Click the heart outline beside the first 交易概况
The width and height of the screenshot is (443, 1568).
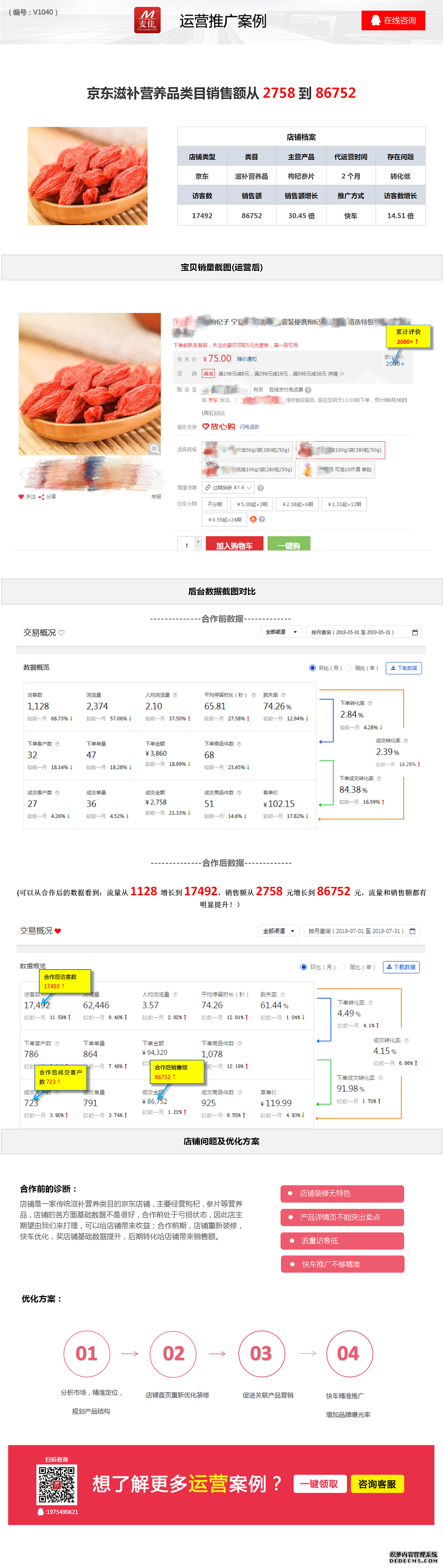62,633
